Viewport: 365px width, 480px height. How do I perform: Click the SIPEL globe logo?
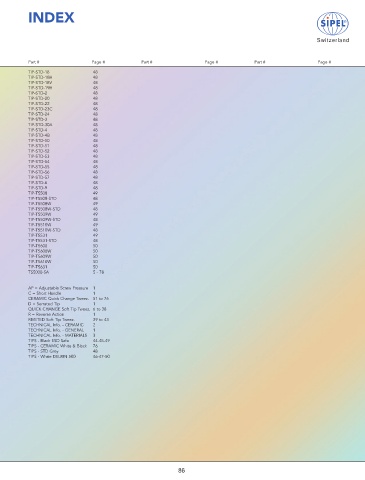point(332,23)
